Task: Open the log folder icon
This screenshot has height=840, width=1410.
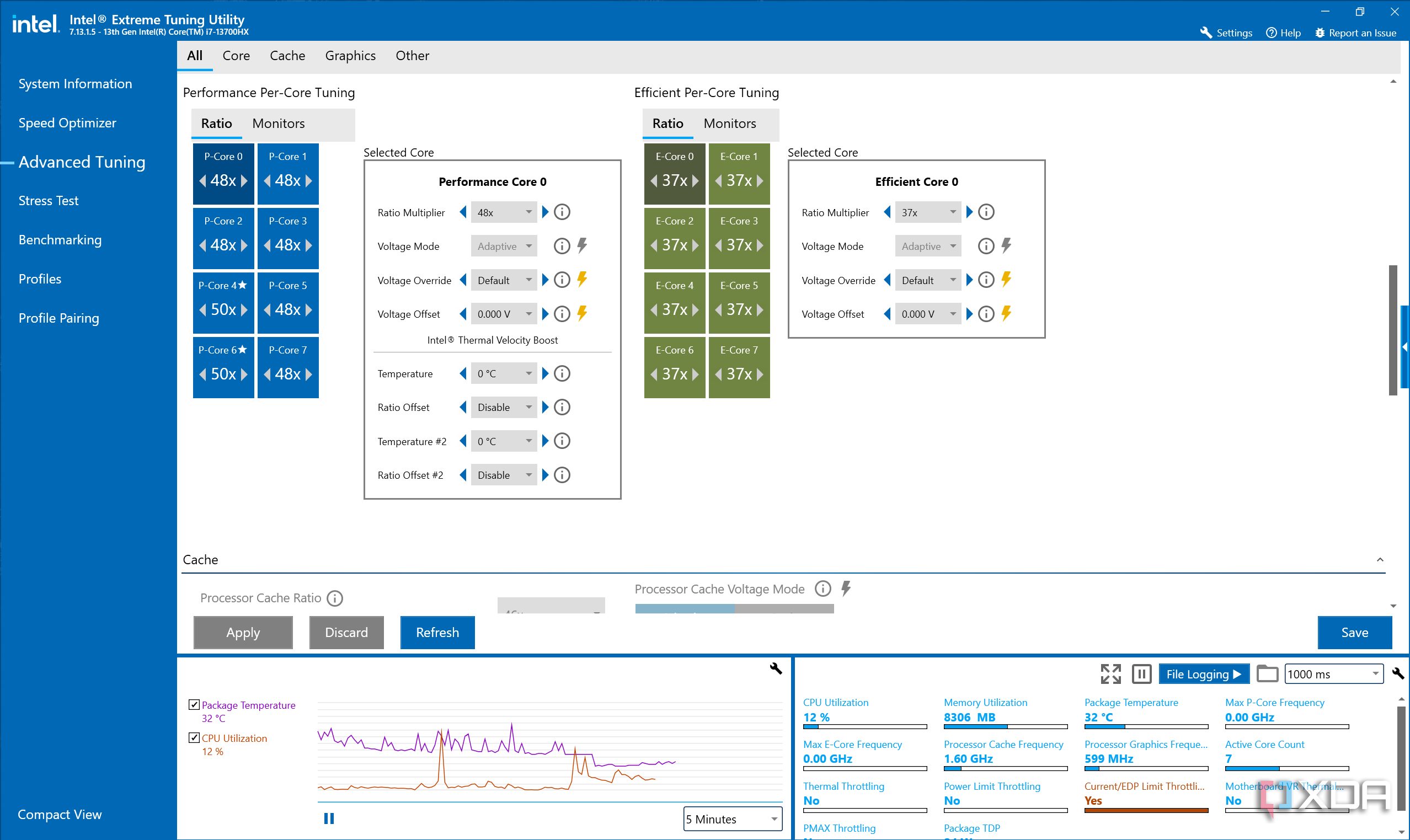Action: (x=1267, y=674)
